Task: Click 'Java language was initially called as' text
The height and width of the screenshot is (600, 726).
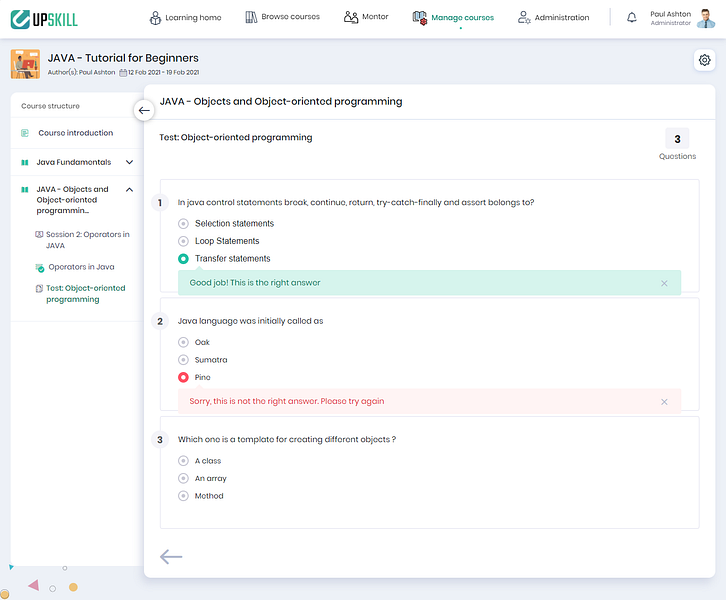Action: pyautogui.click(x=250, y=321)
